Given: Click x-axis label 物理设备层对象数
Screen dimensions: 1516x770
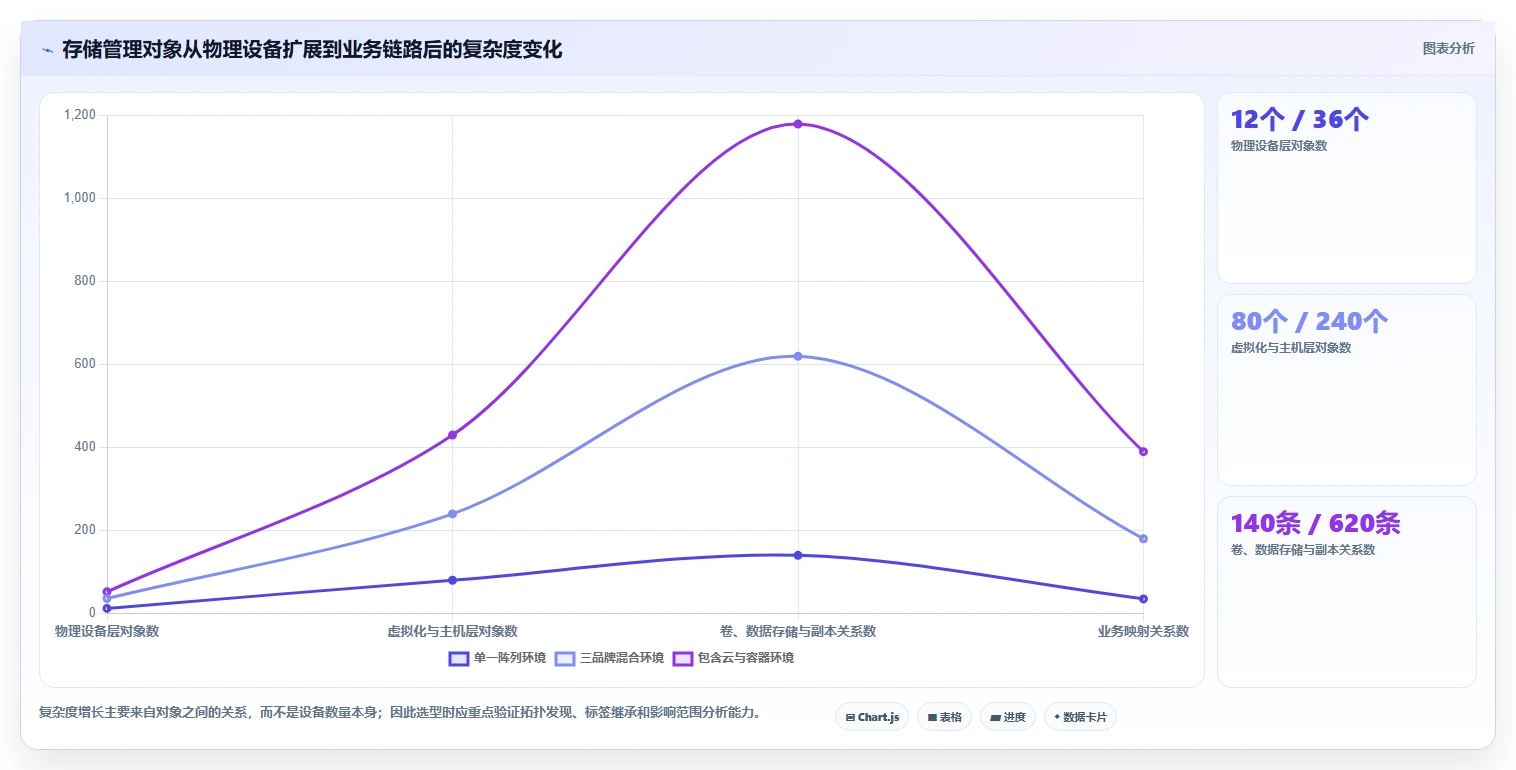Looking at the screenshot, I should (x=107, y=631).
